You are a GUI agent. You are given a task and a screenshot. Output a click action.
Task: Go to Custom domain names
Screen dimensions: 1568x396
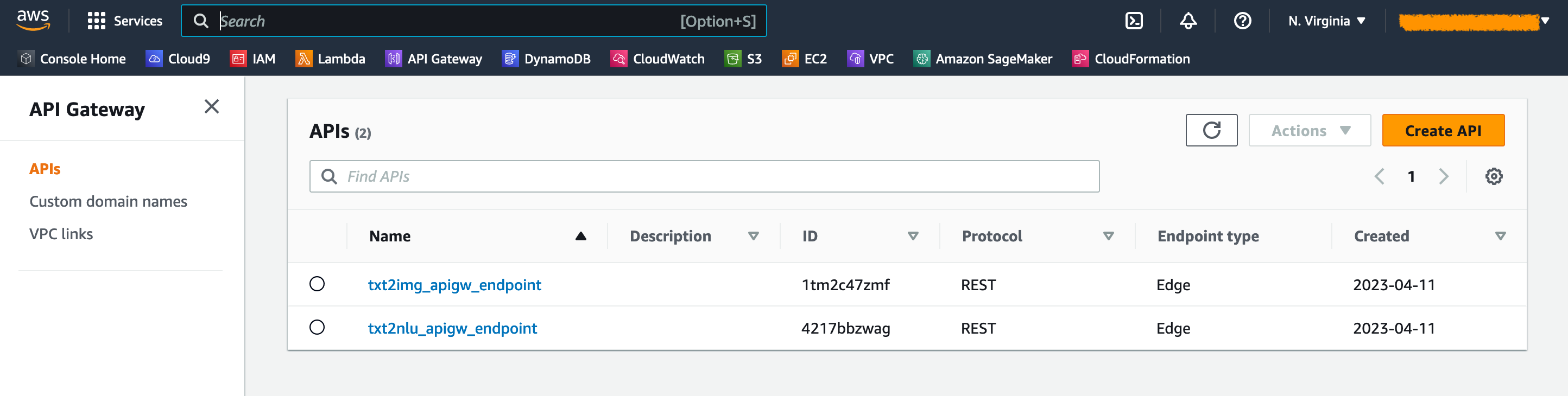(109, 201)
